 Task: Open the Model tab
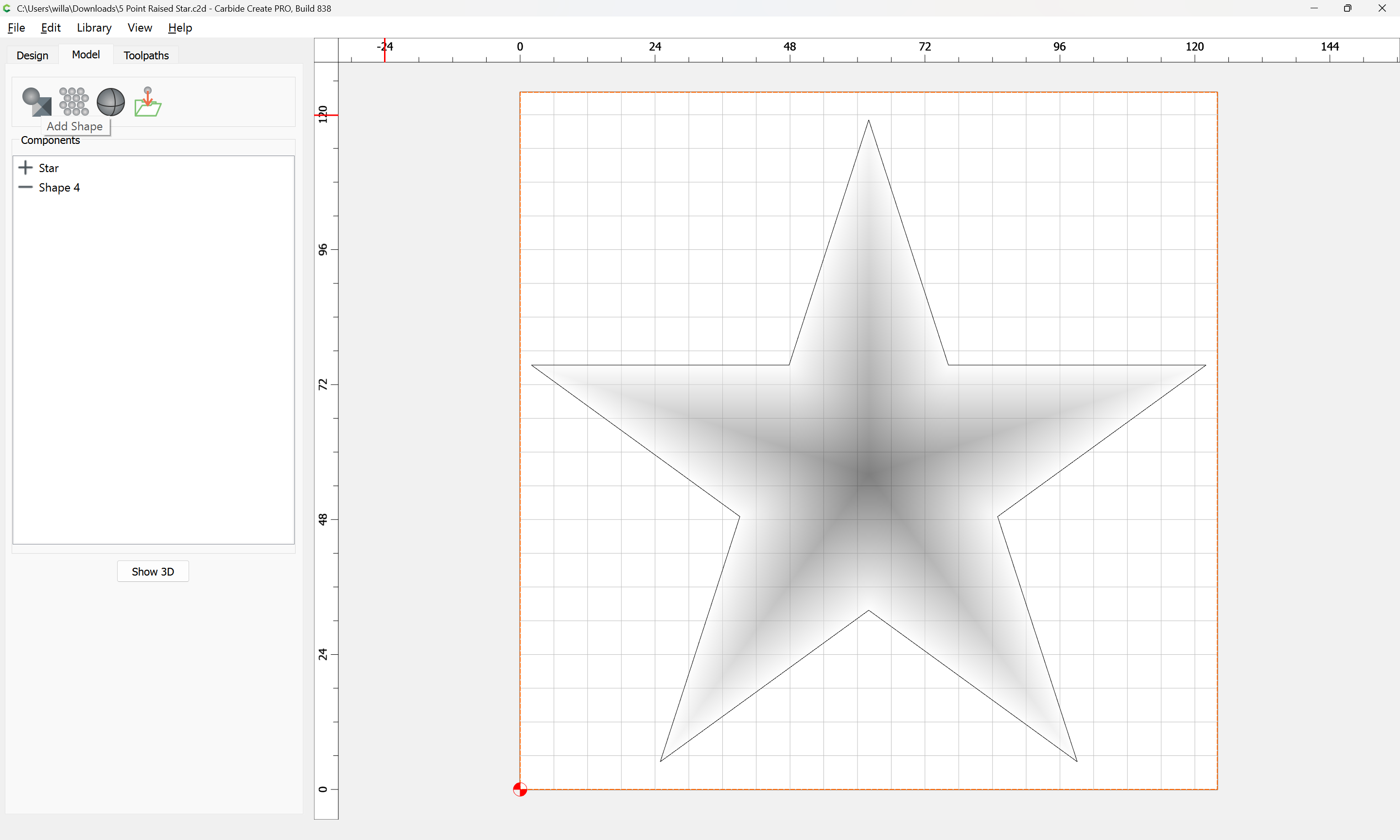tap(86, 54)
